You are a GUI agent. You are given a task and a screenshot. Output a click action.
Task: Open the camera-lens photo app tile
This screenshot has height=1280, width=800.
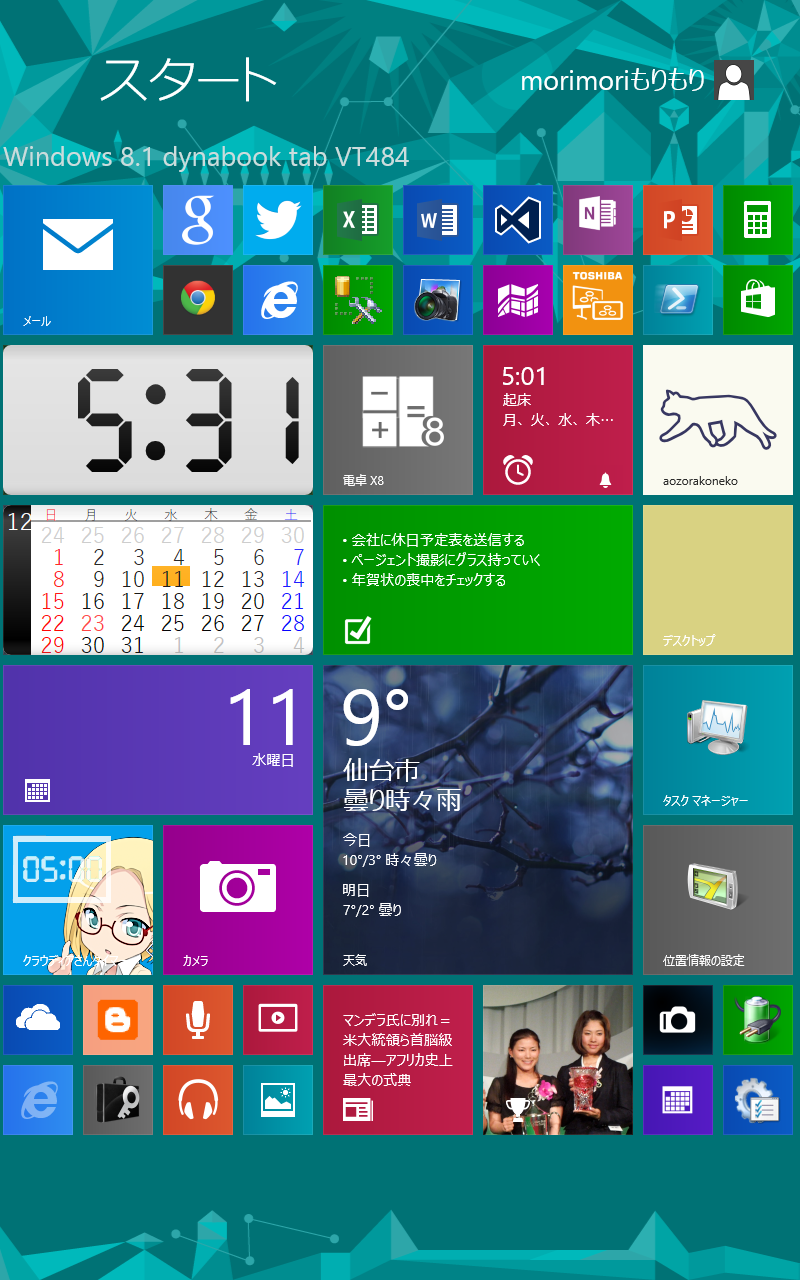point(438,300)
